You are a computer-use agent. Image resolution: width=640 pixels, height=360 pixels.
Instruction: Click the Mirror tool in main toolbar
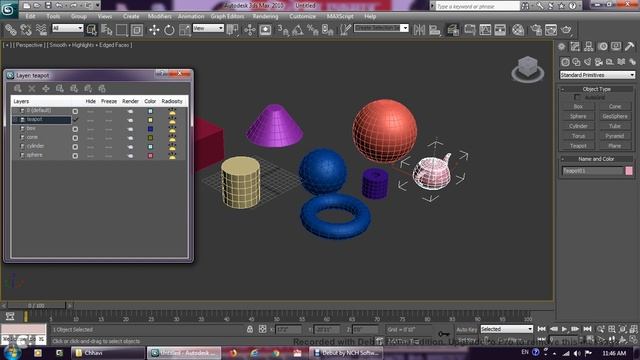[x=419, y=30]
